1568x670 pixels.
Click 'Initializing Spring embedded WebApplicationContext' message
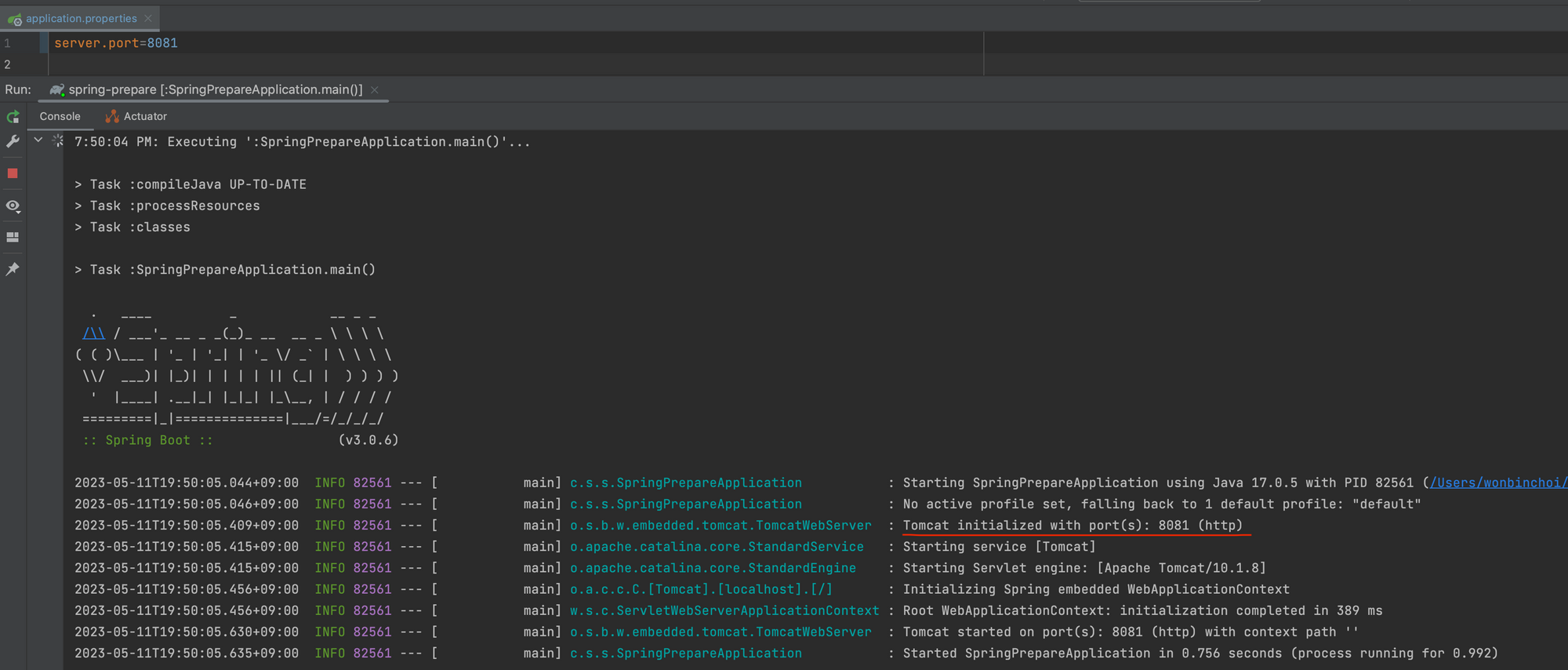[x=1096, y=588]
